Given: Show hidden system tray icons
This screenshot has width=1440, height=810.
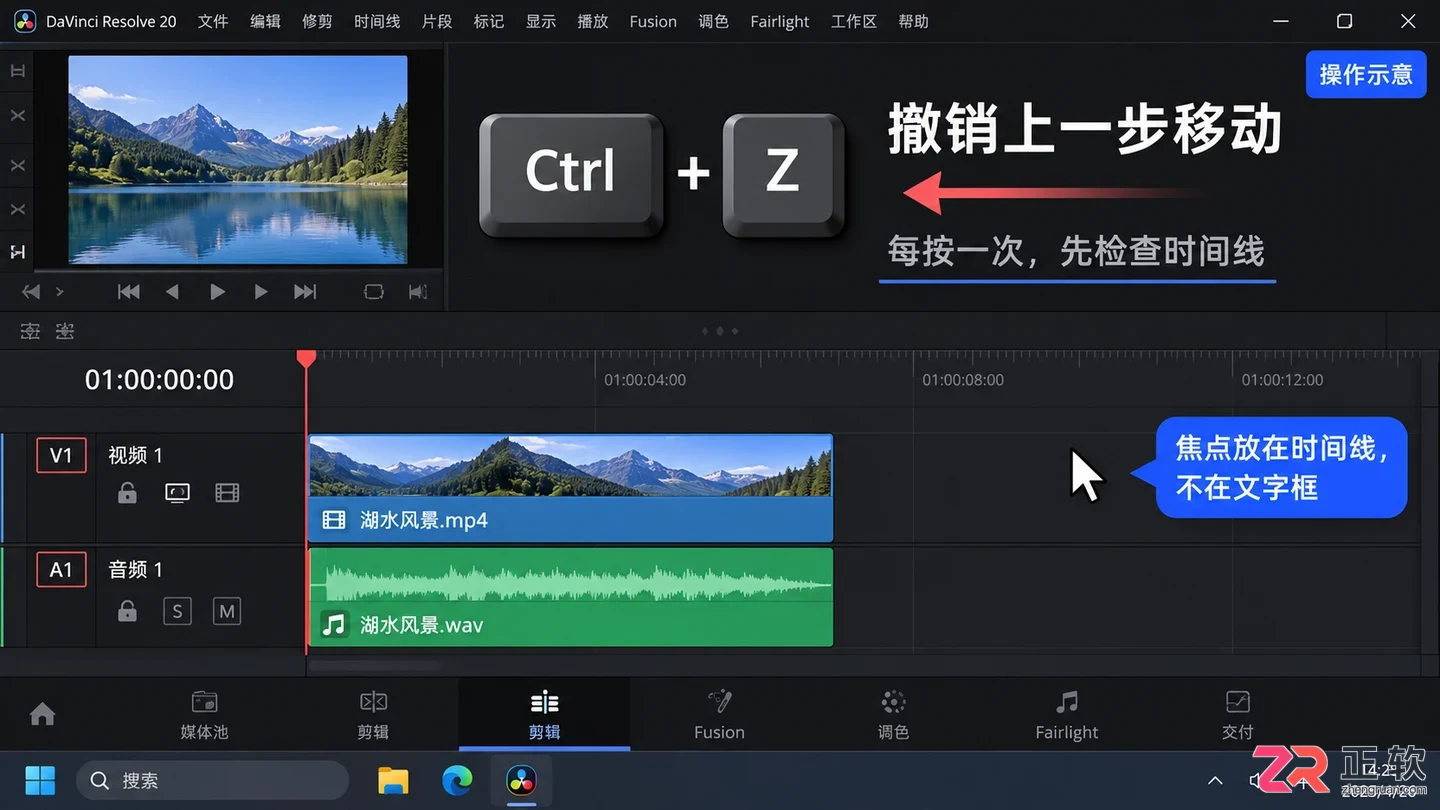Looking at the screenshot, I should pyautogui.click(x=1215, y=780).
